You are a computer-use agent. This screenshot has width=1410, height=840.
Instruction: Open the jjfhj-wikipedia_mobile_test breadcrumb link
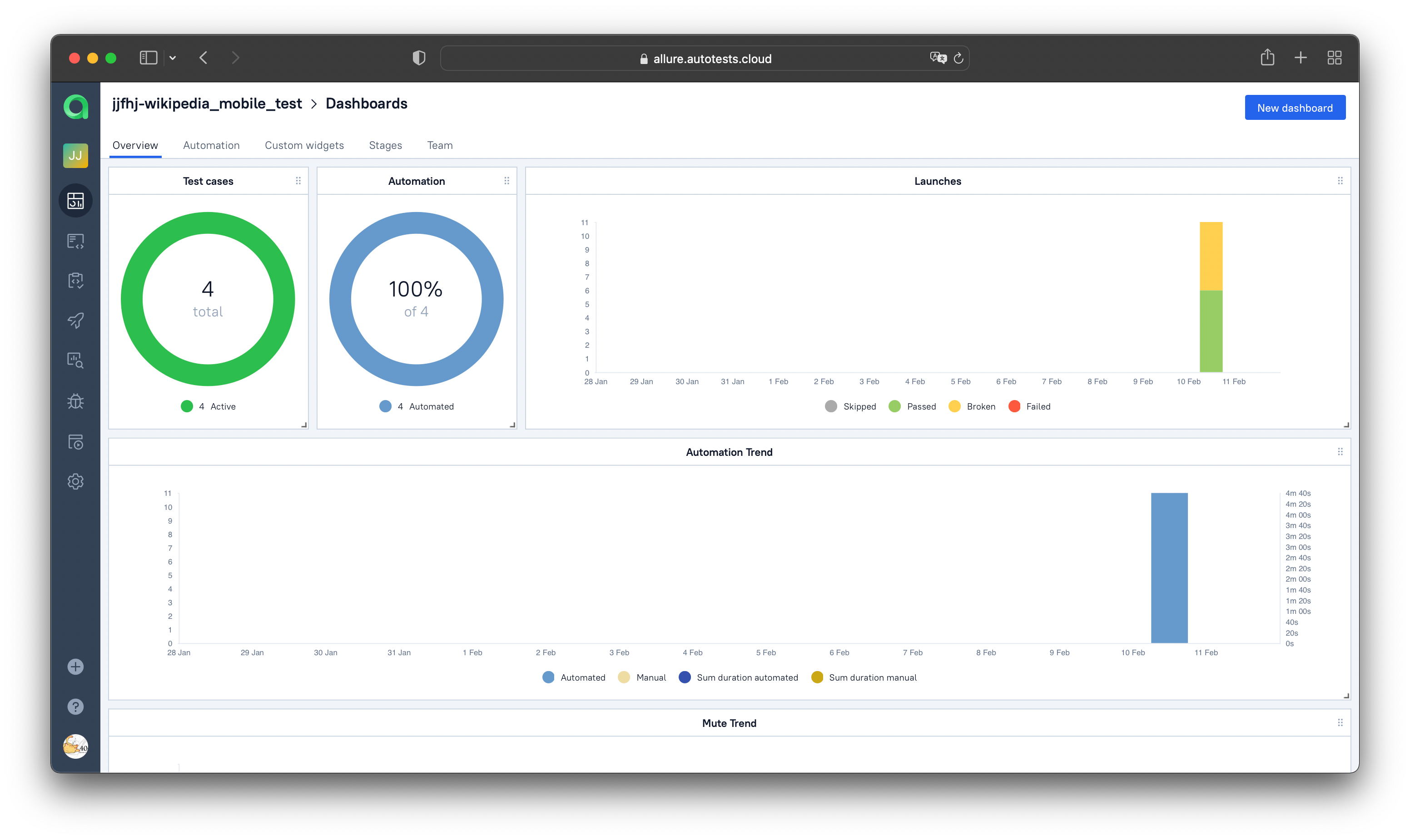207,104
